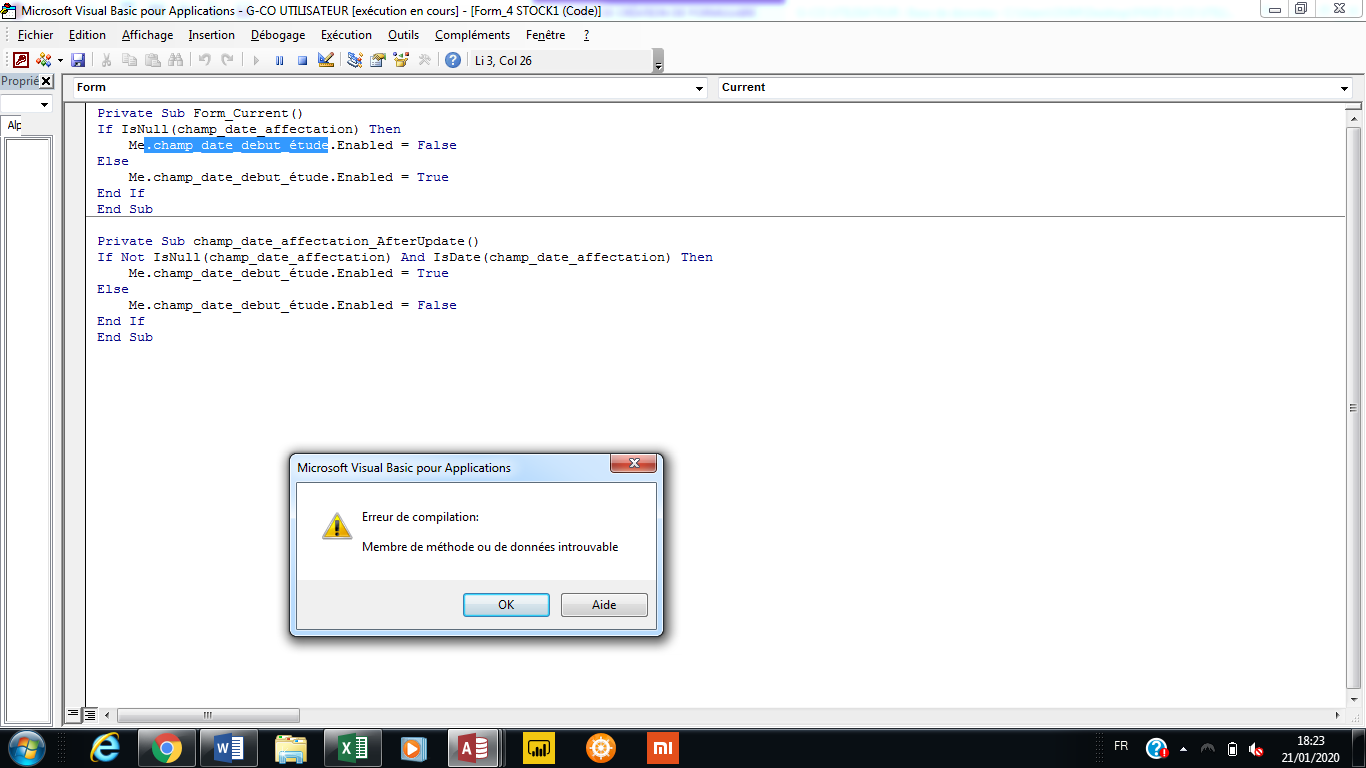Click the volume muted tray icon
This screenshot has width=1366, height=768.
1256,748
